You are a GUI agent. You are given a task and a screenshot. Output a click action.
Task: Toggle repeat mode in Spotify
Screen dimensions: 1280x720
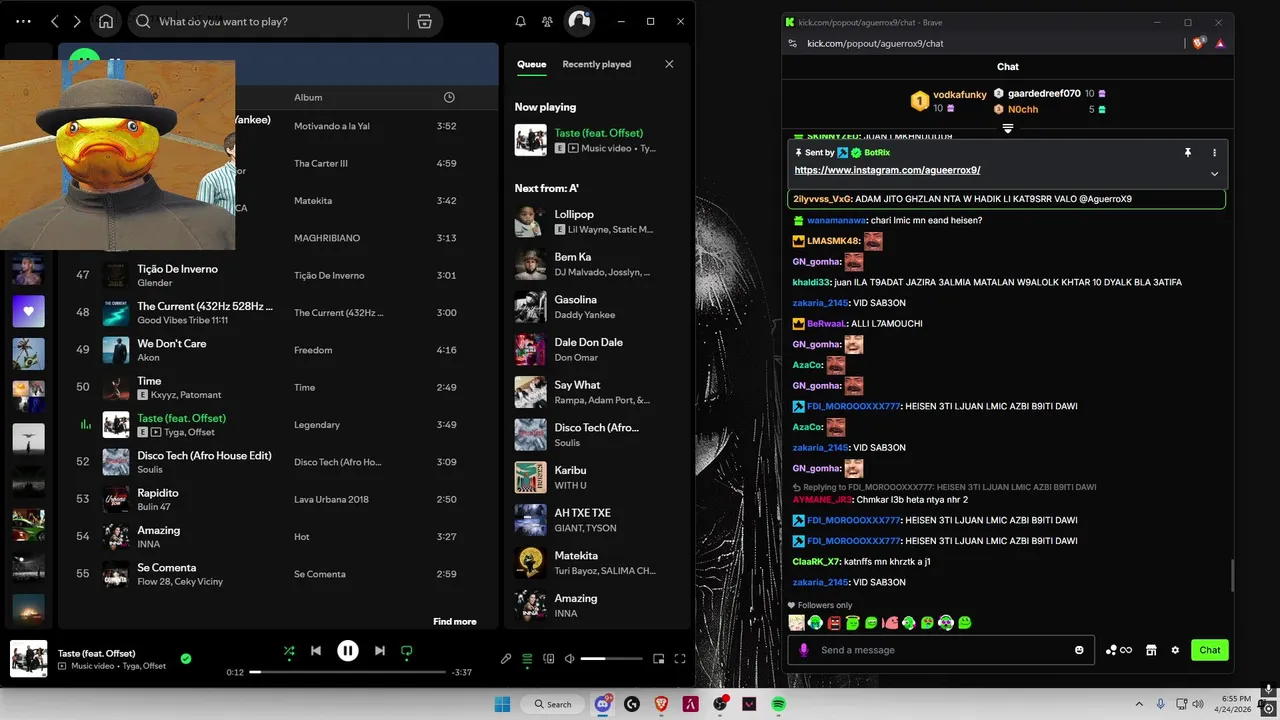407,651
